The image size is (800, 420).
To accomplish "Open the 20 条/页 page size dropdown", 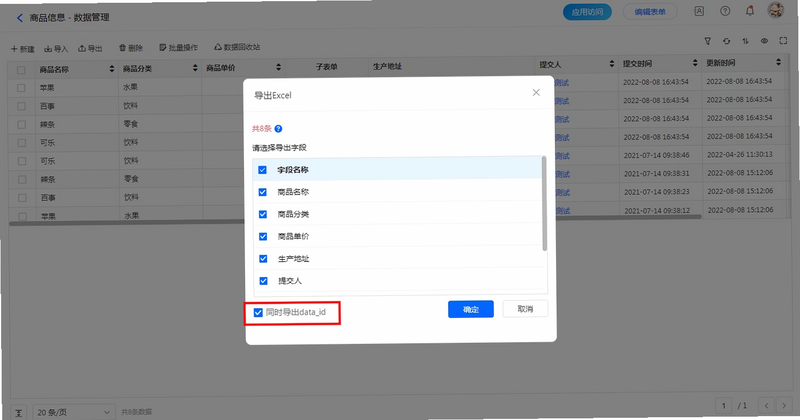I will point(73,412).
